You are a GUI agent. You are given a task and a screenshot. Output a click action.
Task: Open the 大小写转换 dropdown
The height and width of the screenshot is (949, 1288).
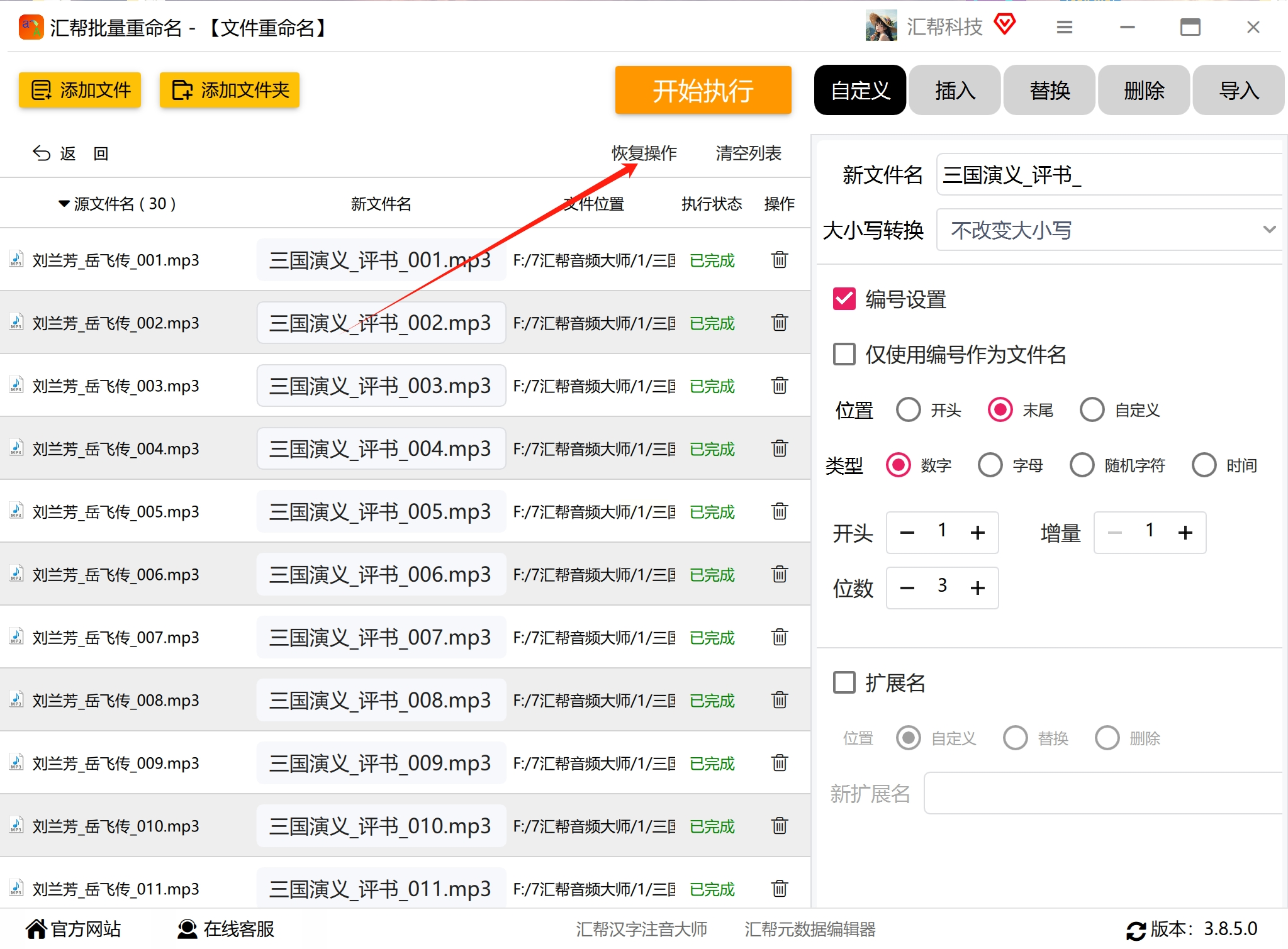coord(1109,230)
